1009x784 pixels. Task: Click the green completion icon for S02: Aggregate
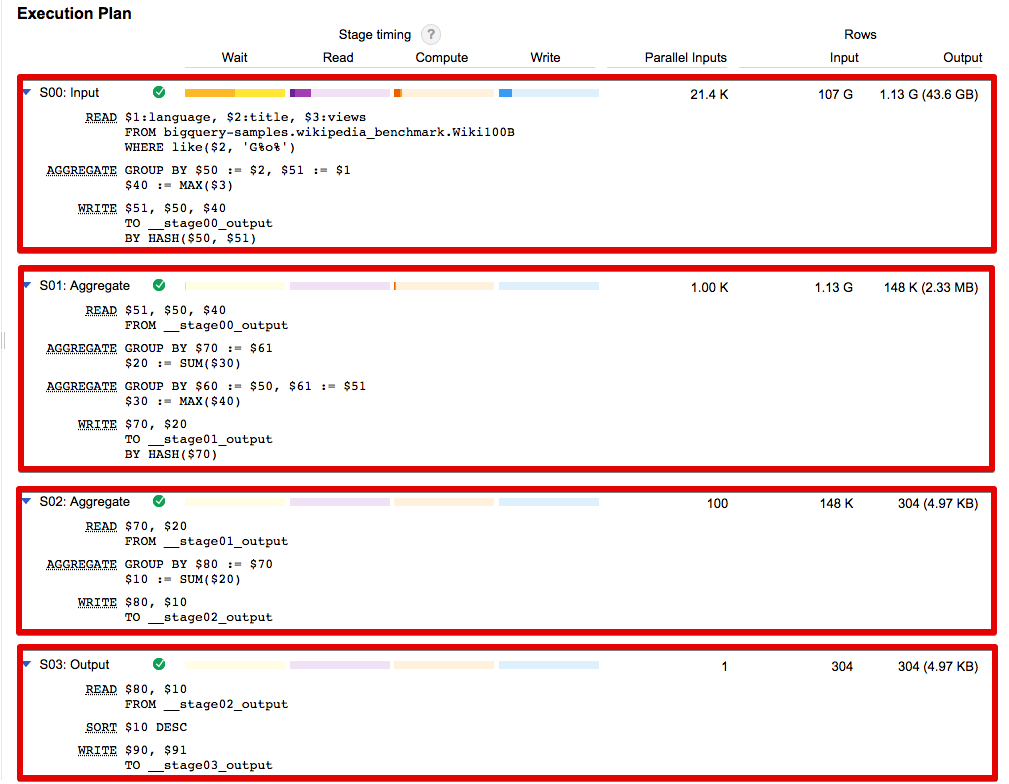coord(159,502)
